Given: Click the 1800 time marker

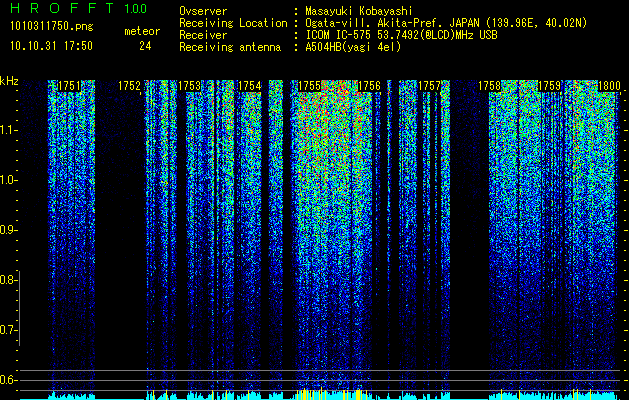Looking at the screenshot, I should 609,86.
